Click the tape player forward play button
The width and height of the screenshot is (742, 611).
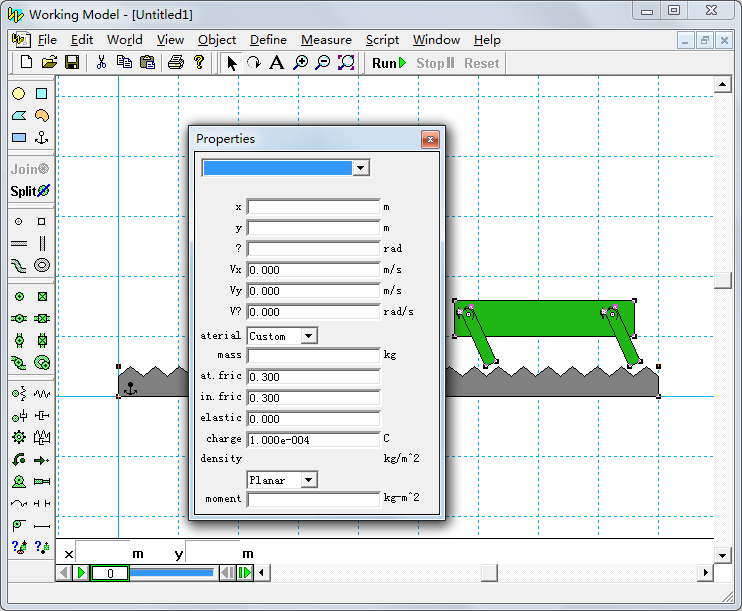(81, 573)
